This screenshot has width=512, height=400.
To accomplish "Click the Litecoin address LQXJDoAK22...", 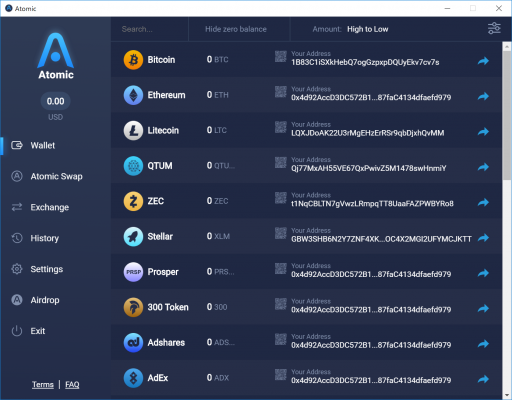I will pos(368,133).
